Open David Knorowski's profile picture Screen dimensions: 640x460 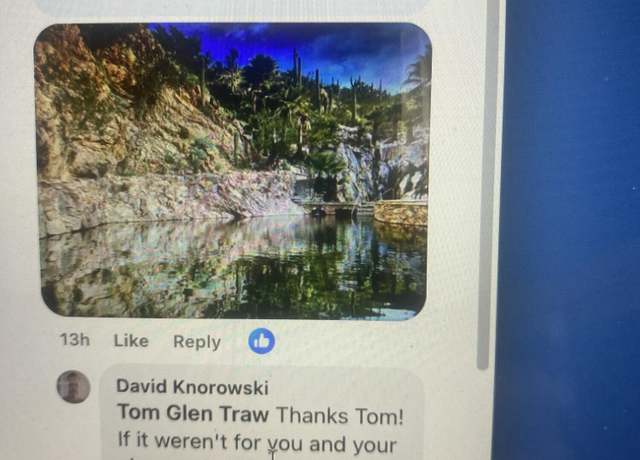[73, 387]
